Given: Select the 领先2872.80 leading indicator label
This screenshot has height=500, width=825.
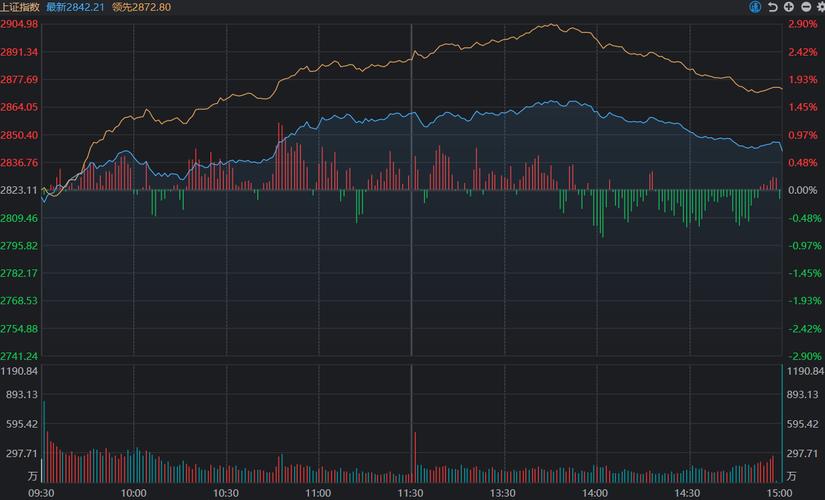Looking at the screenshot, I should coord(142,7).
